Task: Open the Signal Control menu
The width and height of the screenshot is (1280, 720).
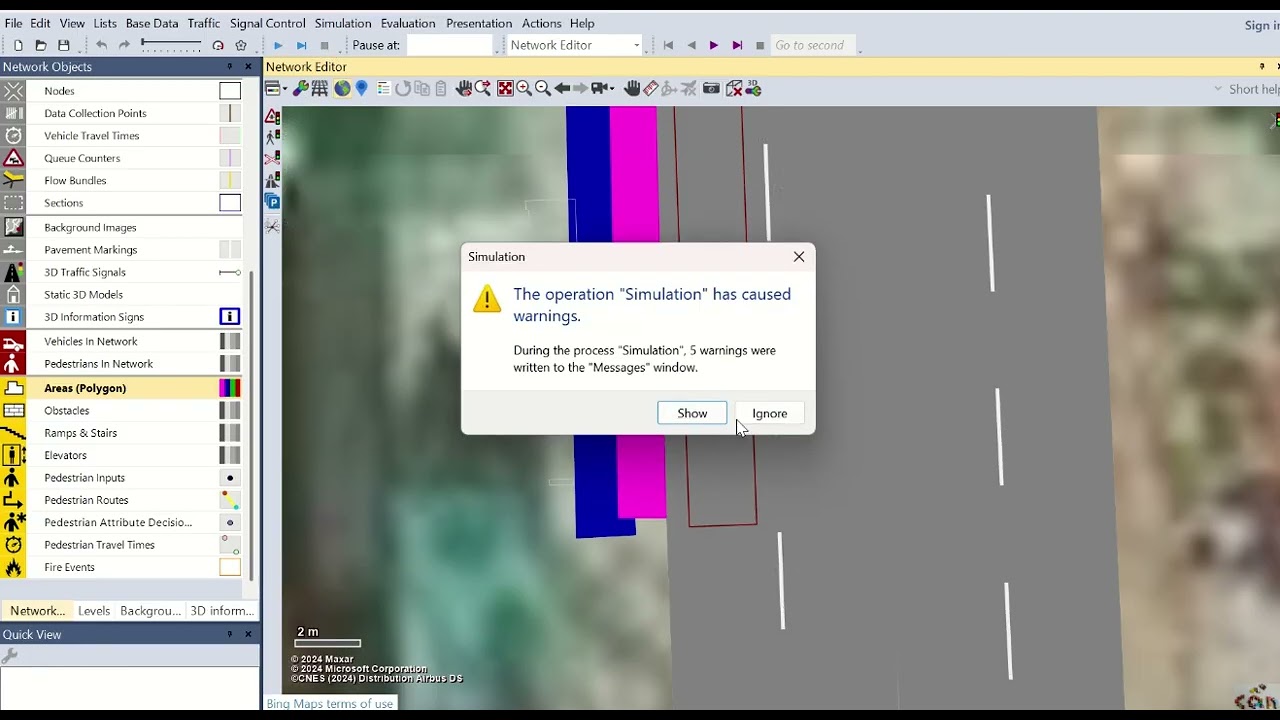Action: pyautogui.click(x=267, y=23)
